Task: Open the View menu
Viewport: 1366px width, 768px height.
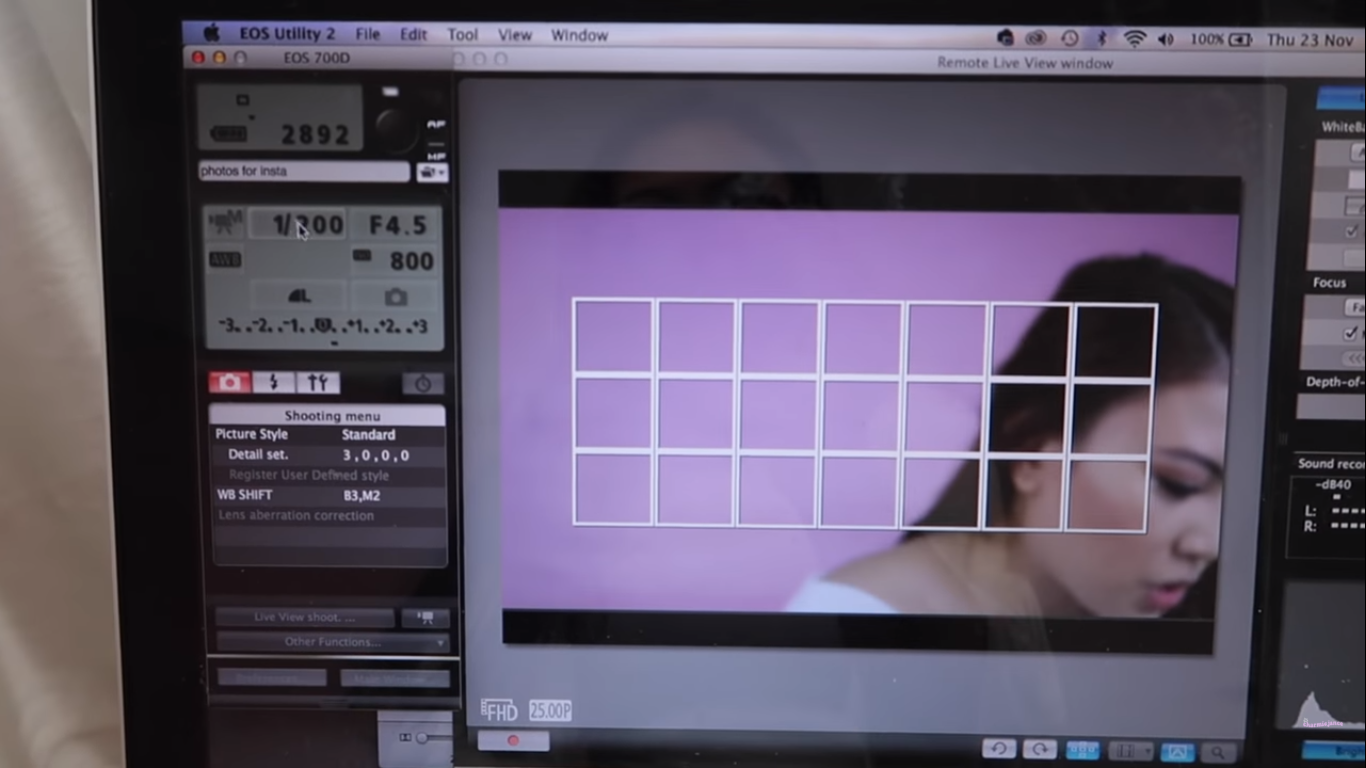Action: (x=515, y=35)
